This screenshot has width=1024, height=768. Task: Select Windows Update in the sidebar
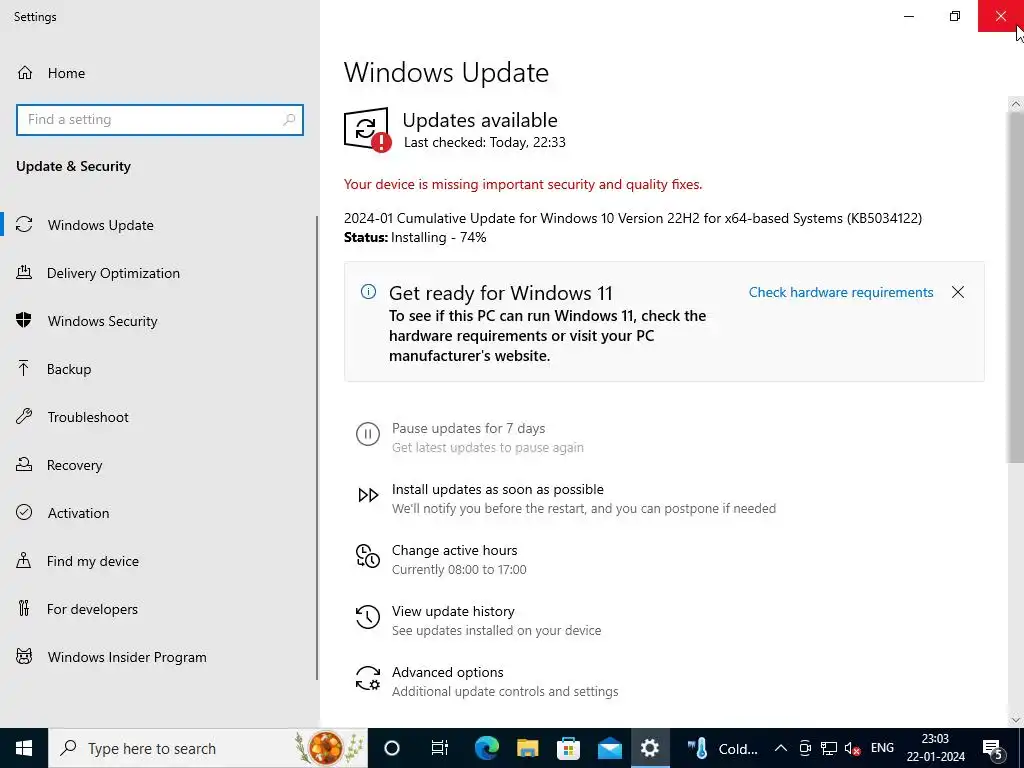tap(100, 225)
